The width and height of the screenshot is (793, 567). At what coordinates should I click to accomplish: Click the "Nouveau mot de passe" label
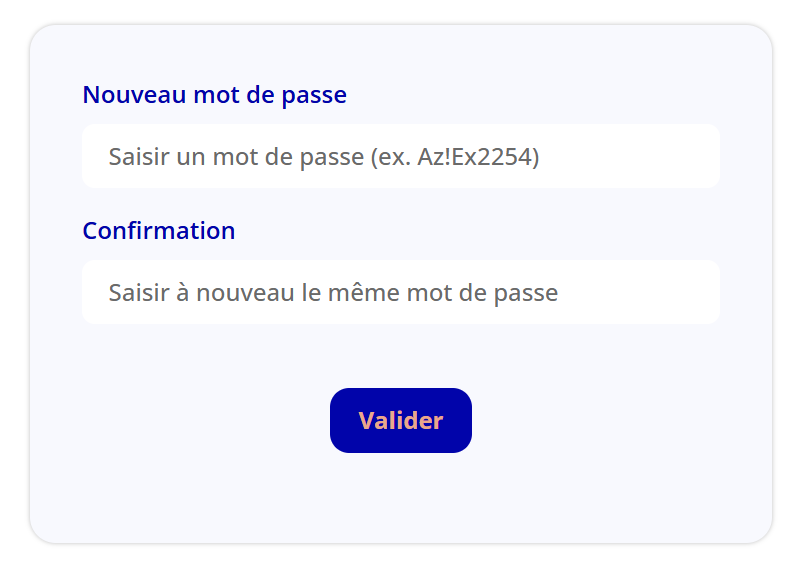[x=214, y=95]
